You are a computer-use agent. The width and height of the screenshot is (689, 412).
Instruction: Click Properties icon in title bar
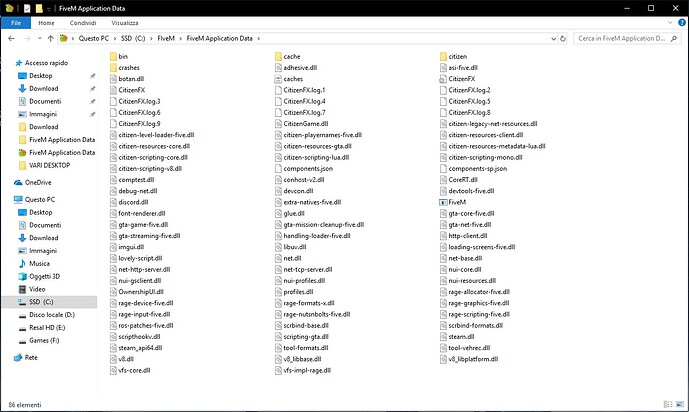(27, 8)
